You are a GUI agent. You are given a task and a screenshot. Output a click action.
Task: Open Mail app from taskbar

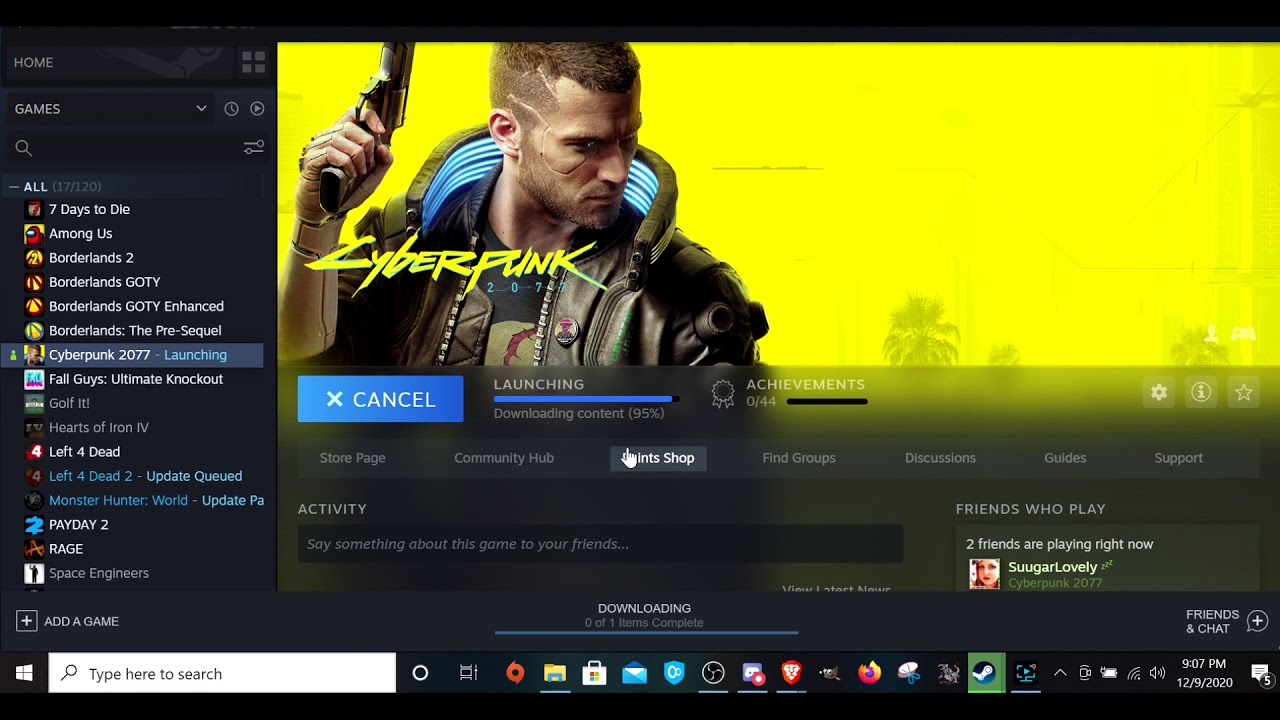(x=634, y=673)
